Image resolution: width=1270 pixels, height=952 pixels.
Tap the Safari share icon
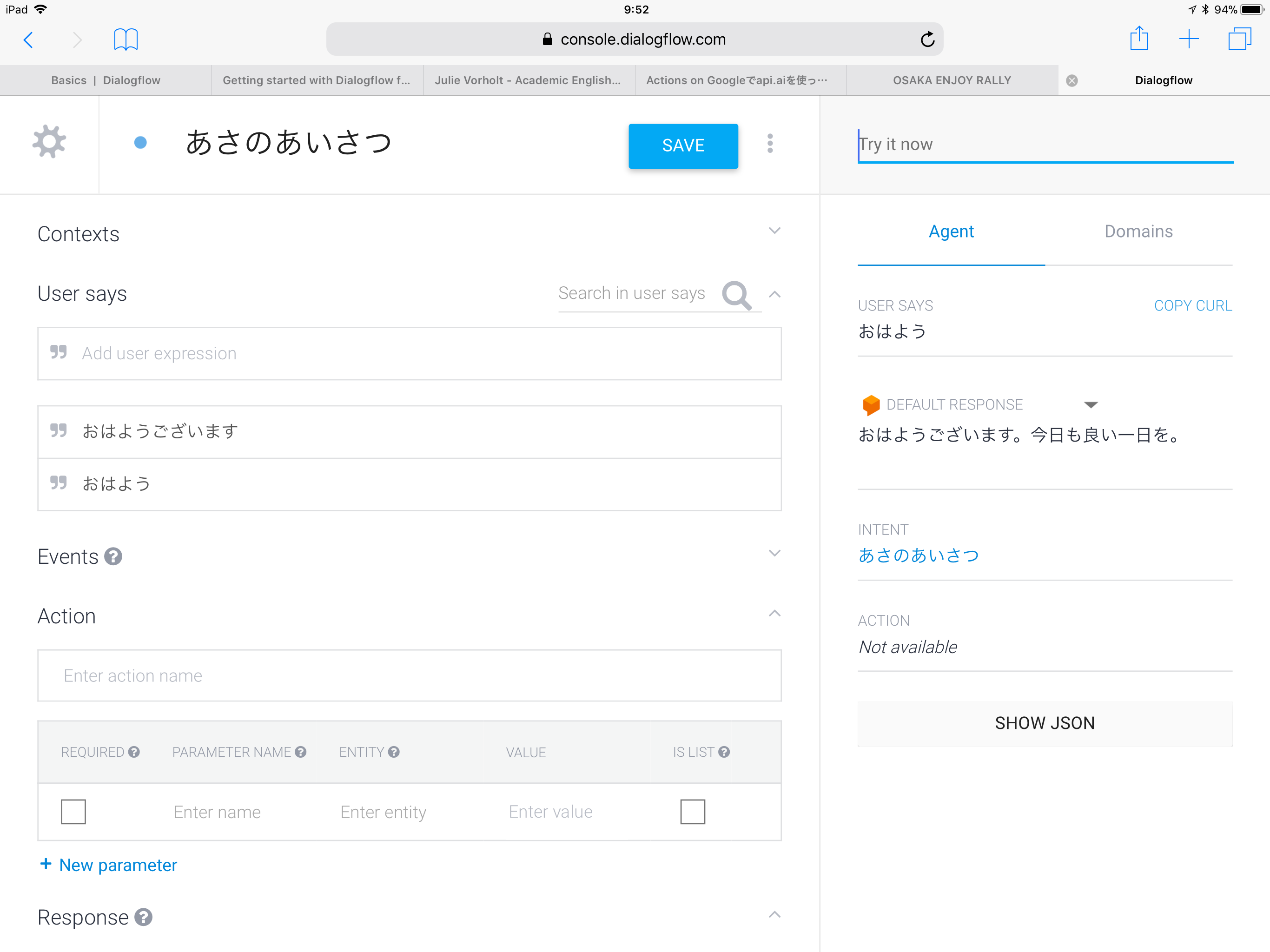tap(1138, 40)
